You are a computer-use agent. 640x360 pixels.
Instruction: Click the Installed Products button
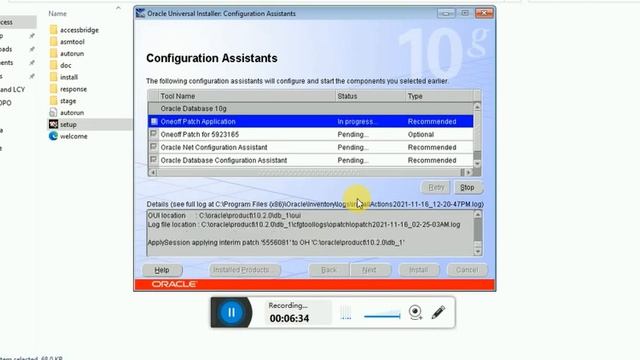[244, 270]
